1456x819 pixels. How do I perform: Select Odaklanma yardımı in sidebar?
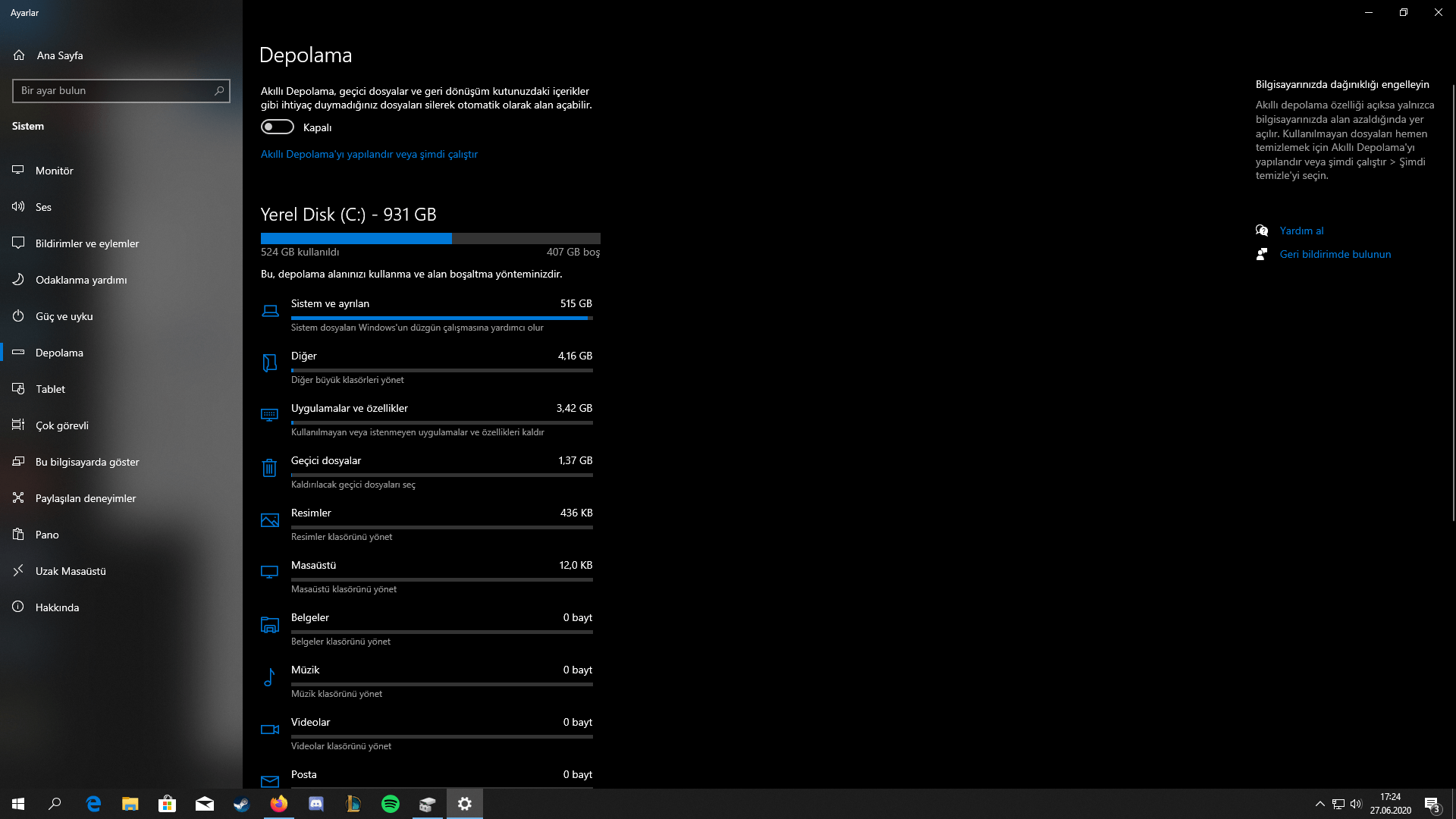pyautogui.click(x=81, y=280)
